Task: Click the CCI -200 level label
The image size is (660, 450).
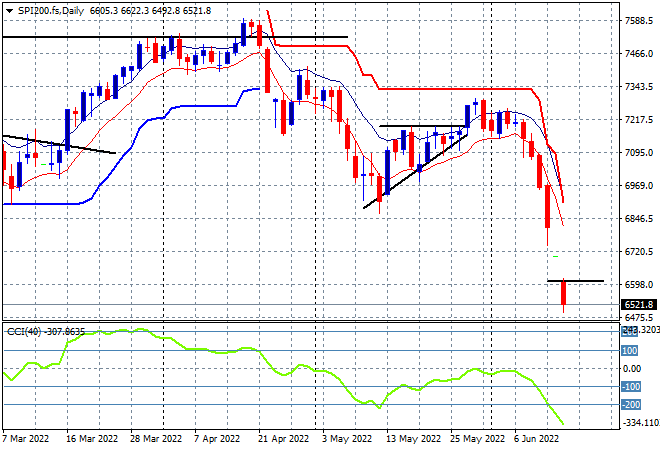Action: (x=631, y=405)
